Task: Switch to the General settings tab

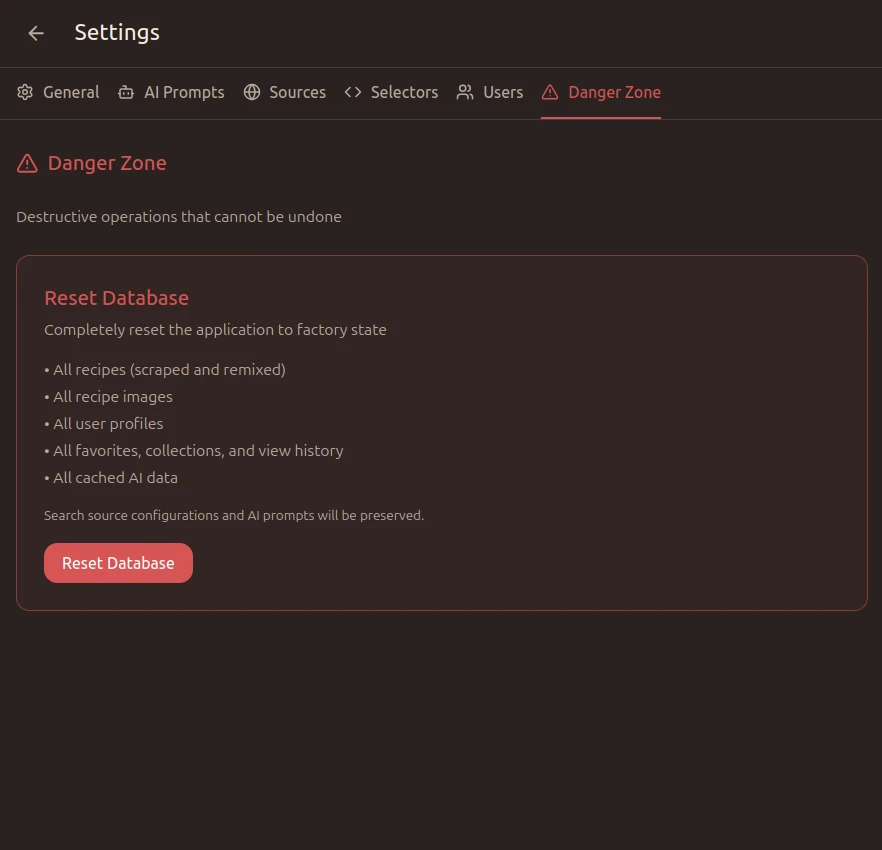Action: coord(71,92)
